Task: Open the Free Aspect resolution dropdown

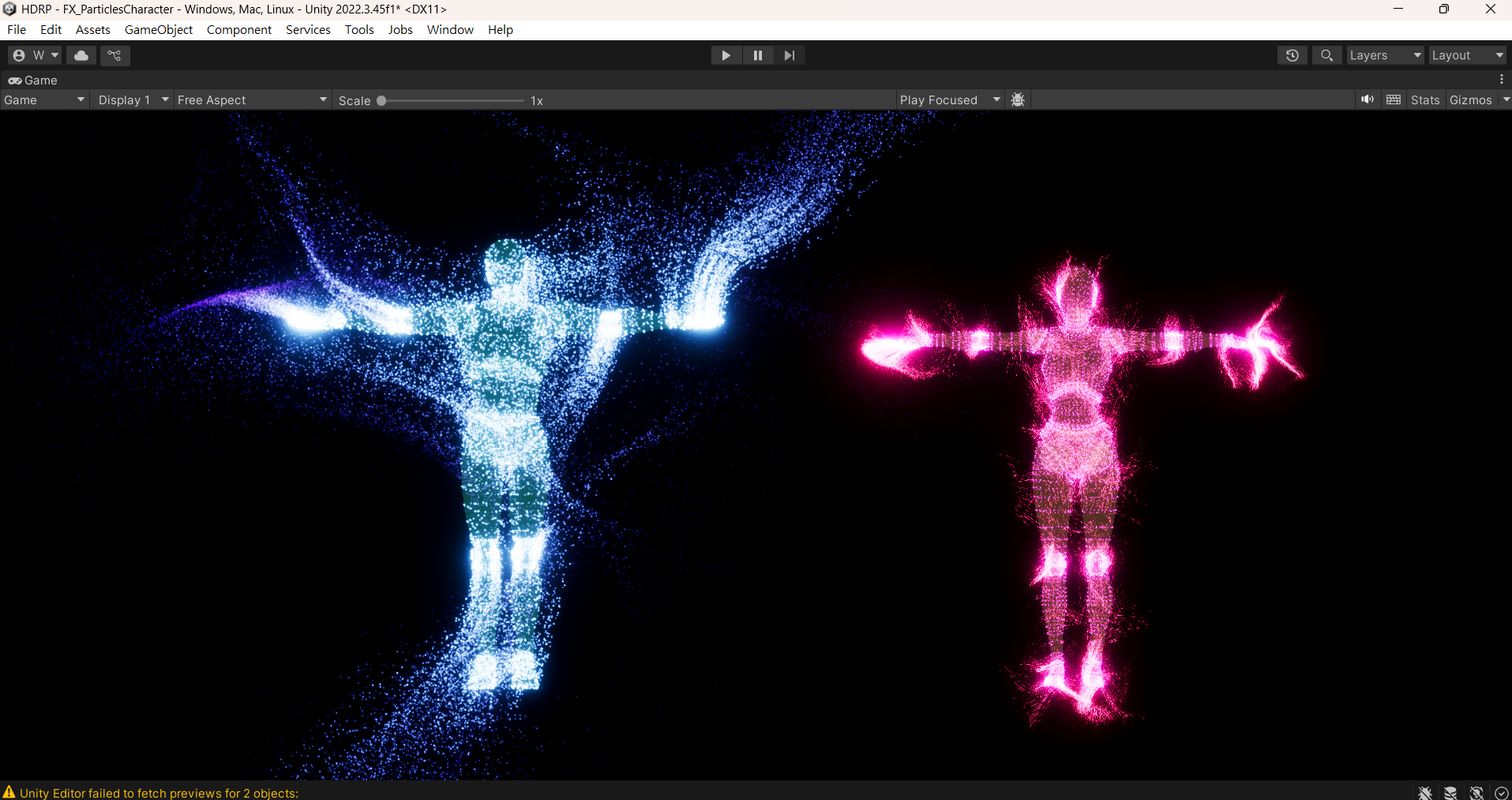Action: (252, 100)
